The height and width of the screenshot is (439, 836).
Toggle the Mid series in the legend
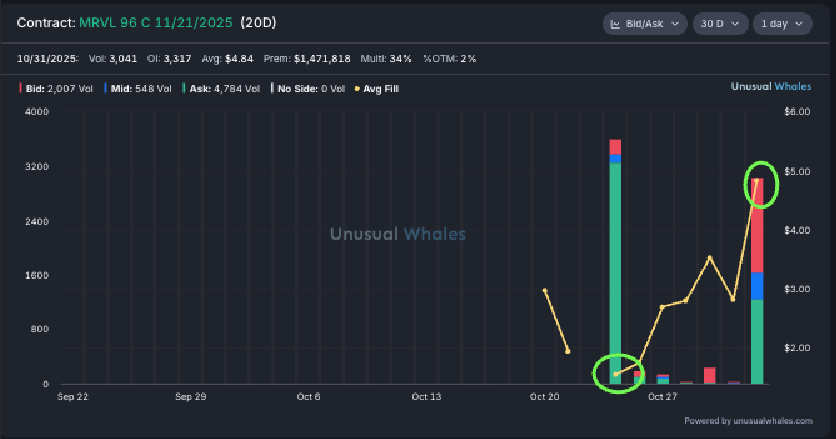point(138,89)
